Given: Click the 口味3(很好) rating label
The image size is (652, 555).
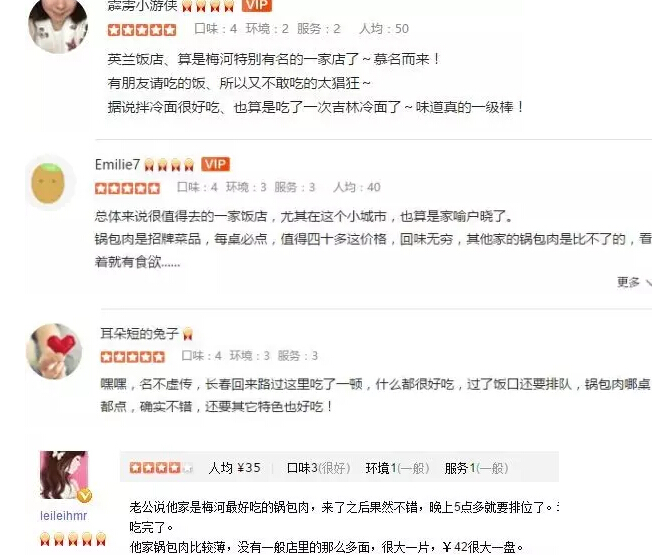Looking at the screenshot, I should point(319,468).
